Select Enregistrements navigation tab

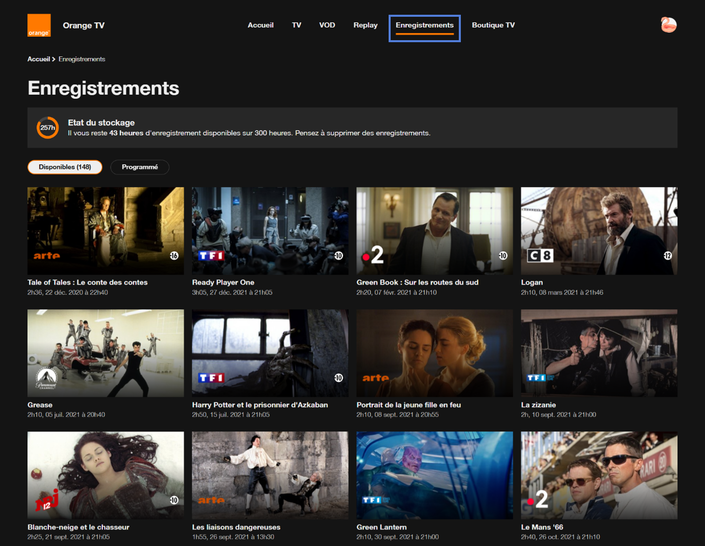coord(424,28)
